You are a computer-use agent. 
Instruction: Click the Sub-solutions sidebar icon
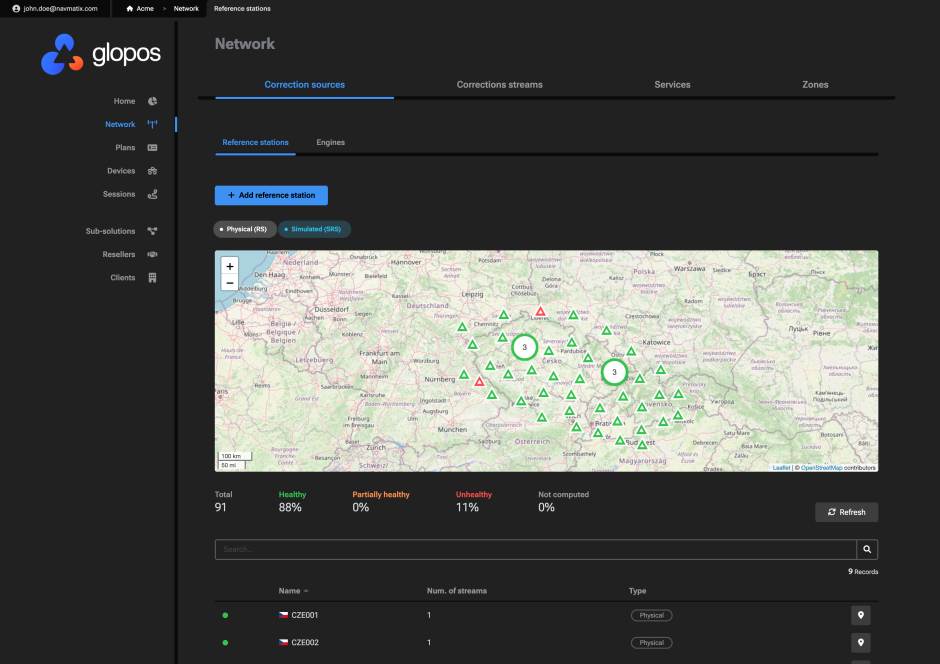(x=152, y=231)
